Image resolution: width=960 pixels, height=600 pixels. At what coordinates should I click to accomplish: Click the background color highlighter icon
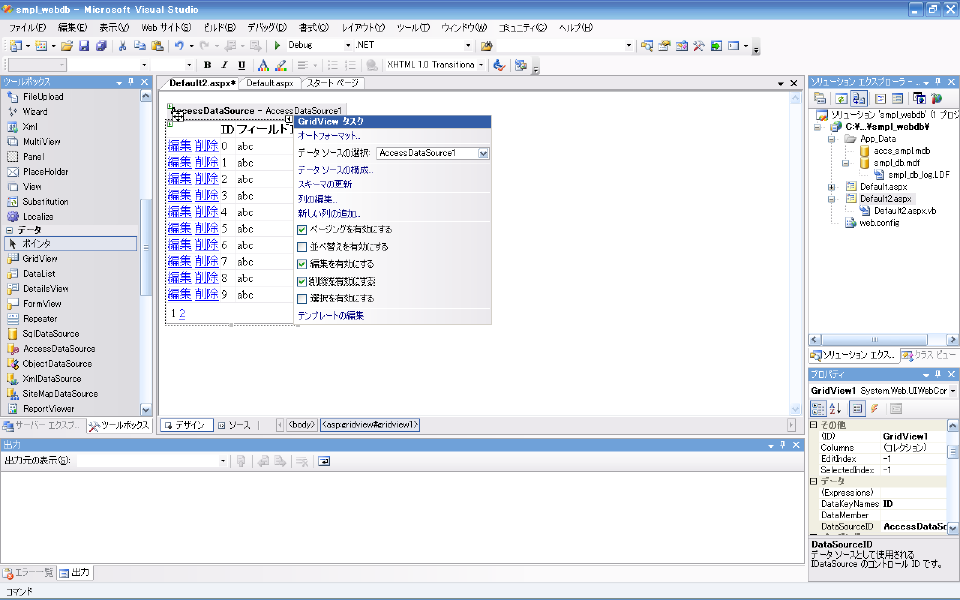point(280,65)
